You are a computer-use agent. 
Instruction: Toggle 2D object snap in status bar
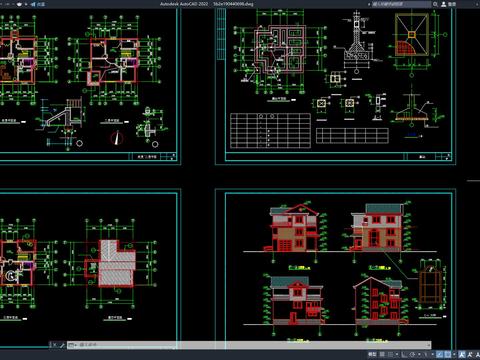[448, 354]
